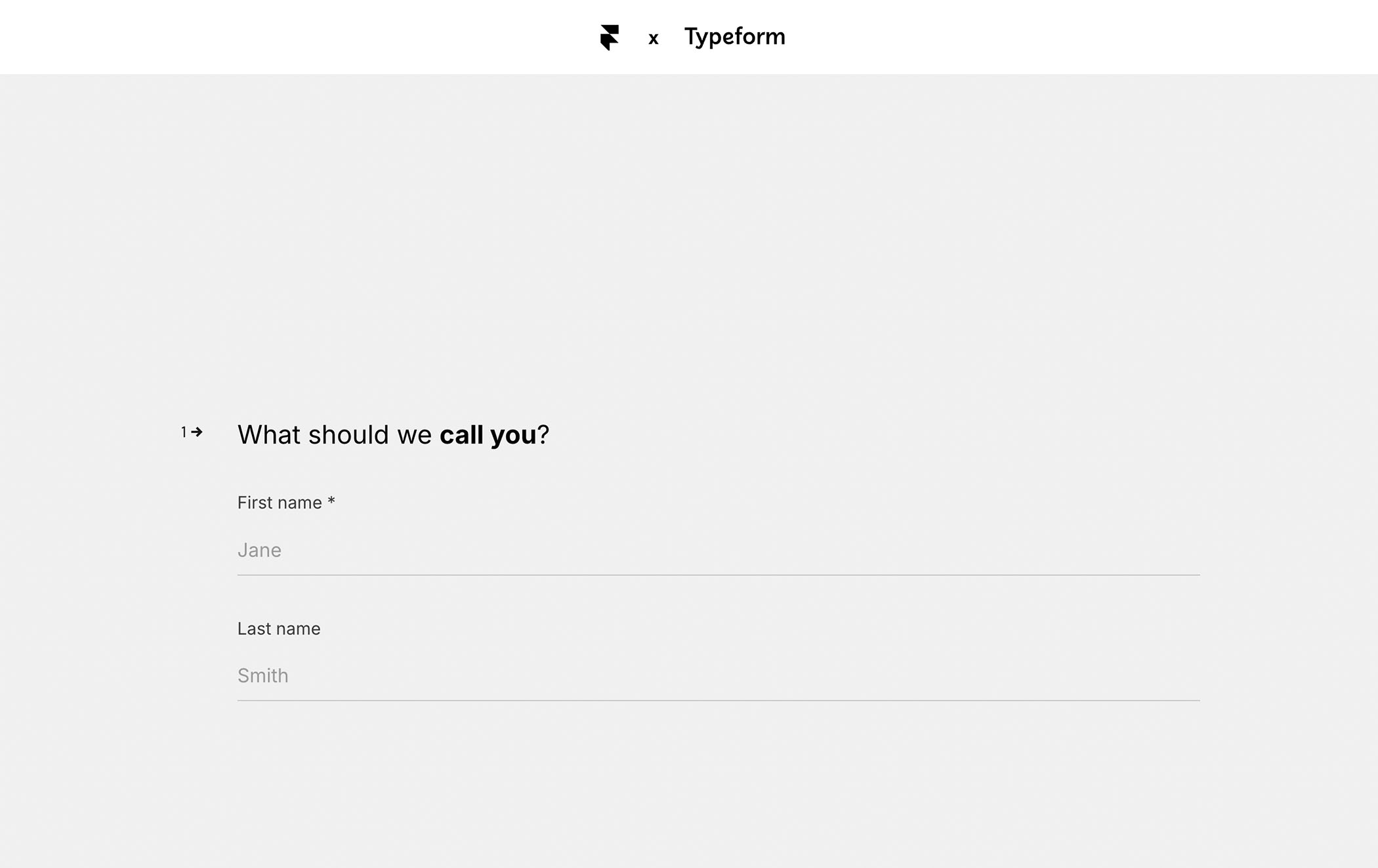Select the "Jane" placeholder text
Screen dimensions: 1378x868
[259, 550]
